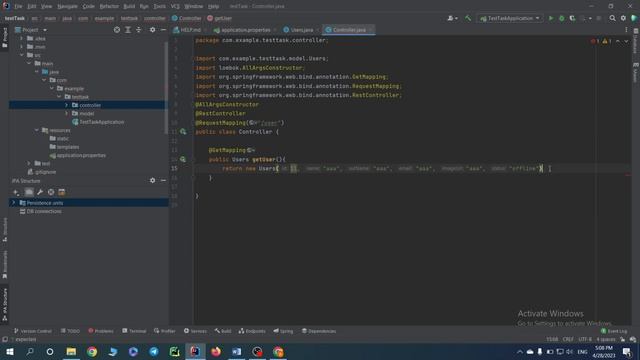Open the Dependencies tool window
The image size is (640, 360).
pyautogui.click(x=319, y=331)
